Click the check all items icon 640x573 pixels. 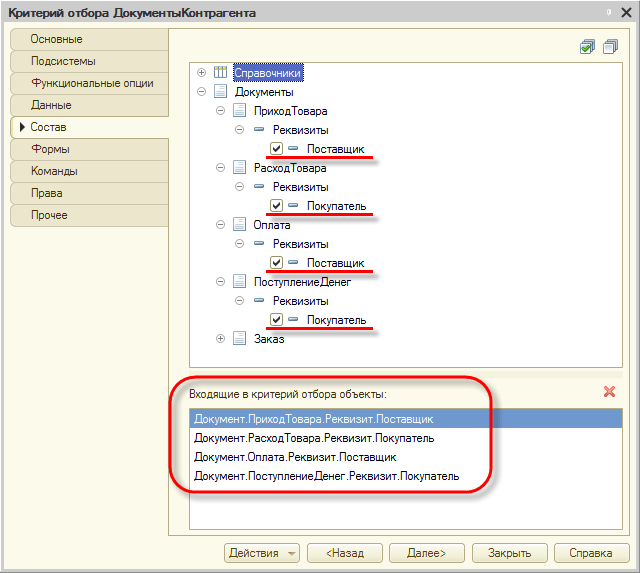587,47
